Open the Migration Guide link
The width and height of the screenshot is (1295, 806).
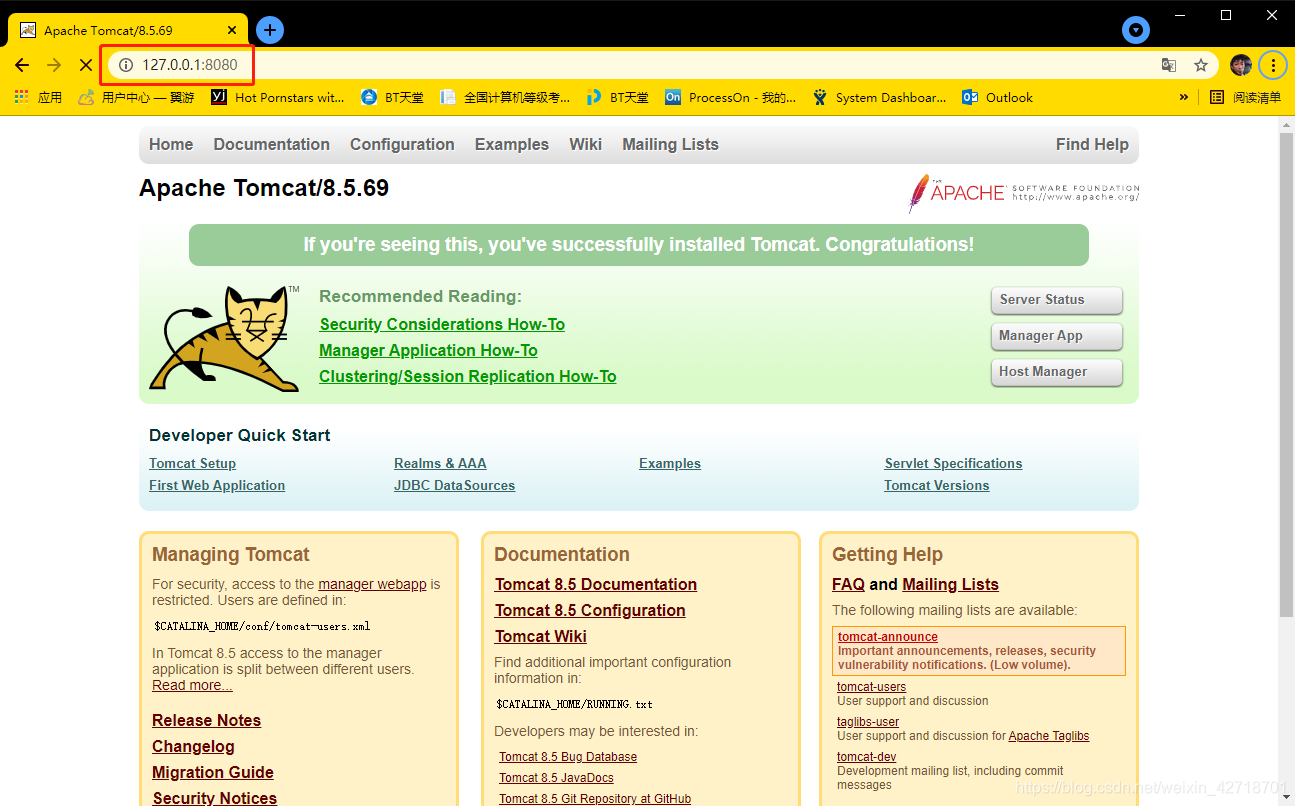(x=213, y=772)
